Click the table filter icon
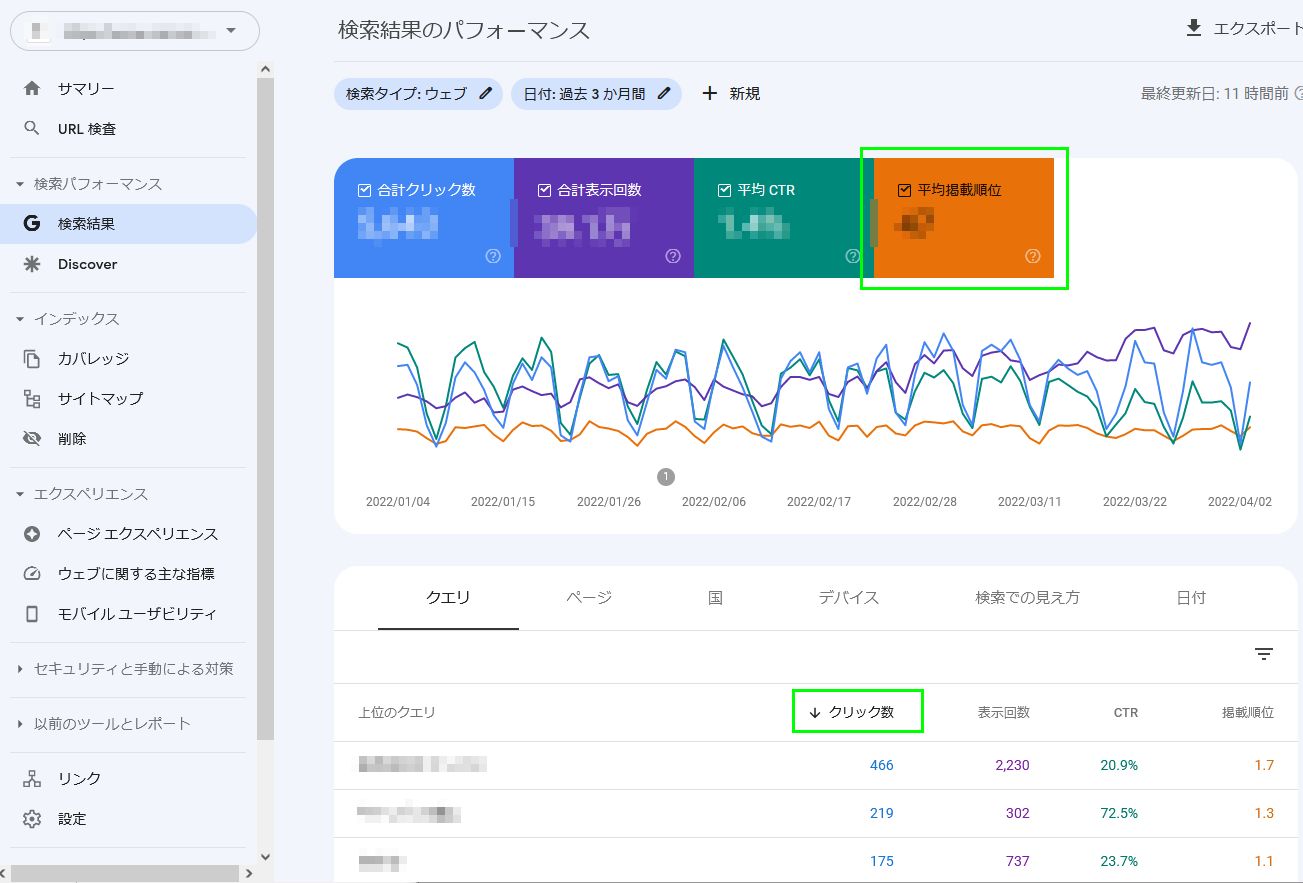This screenshot has width=1303, height=883. point(1264,654)
